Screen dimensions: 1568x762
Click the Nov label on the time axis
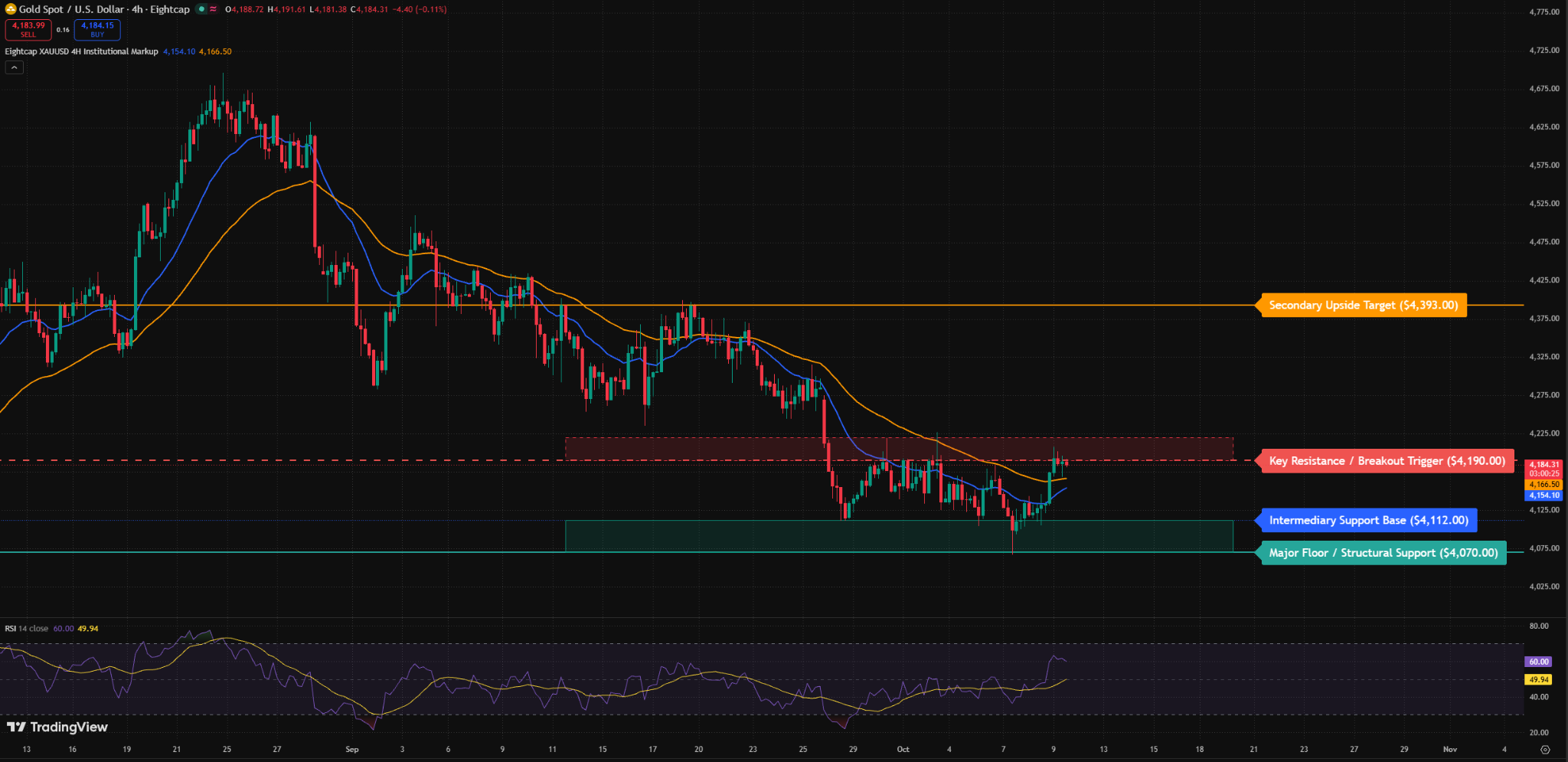pyautogui.click(x=1449, y=749)
